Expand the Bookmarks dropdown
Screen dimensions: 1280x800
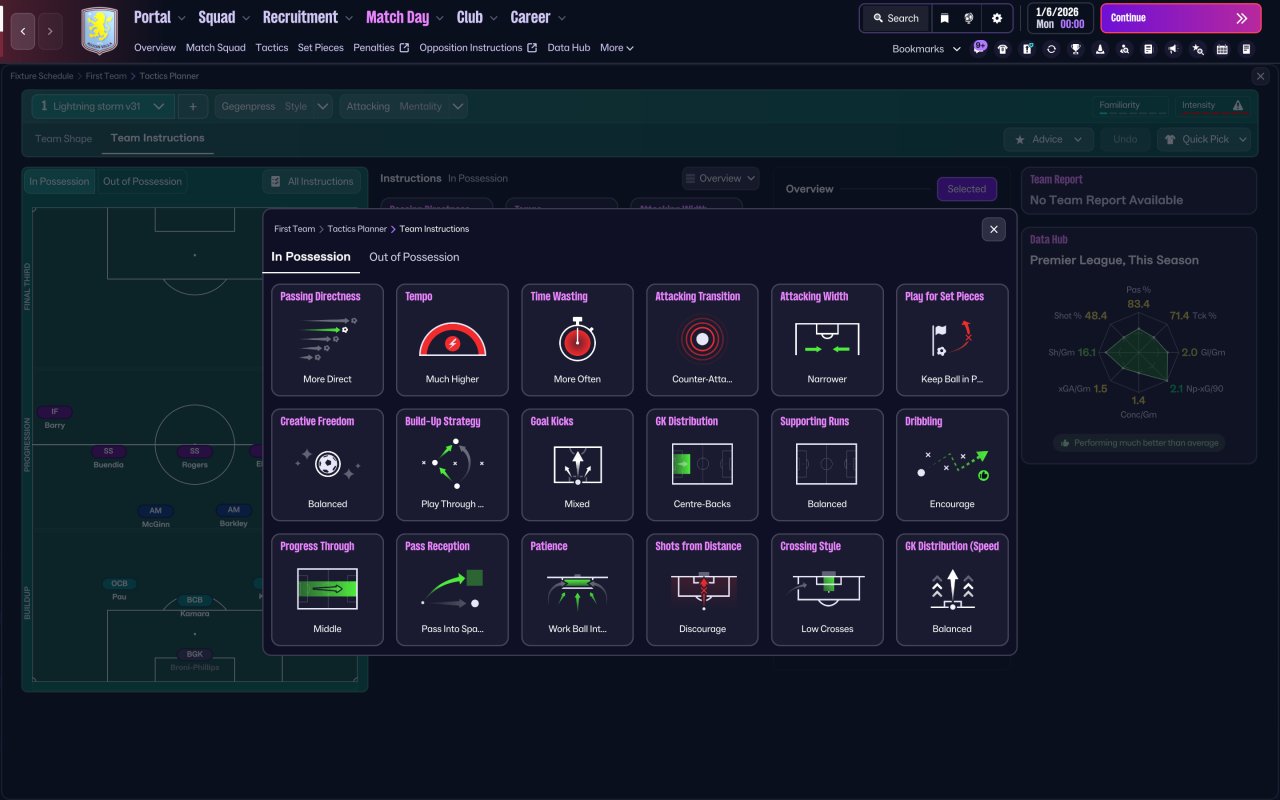pos(926,49)
